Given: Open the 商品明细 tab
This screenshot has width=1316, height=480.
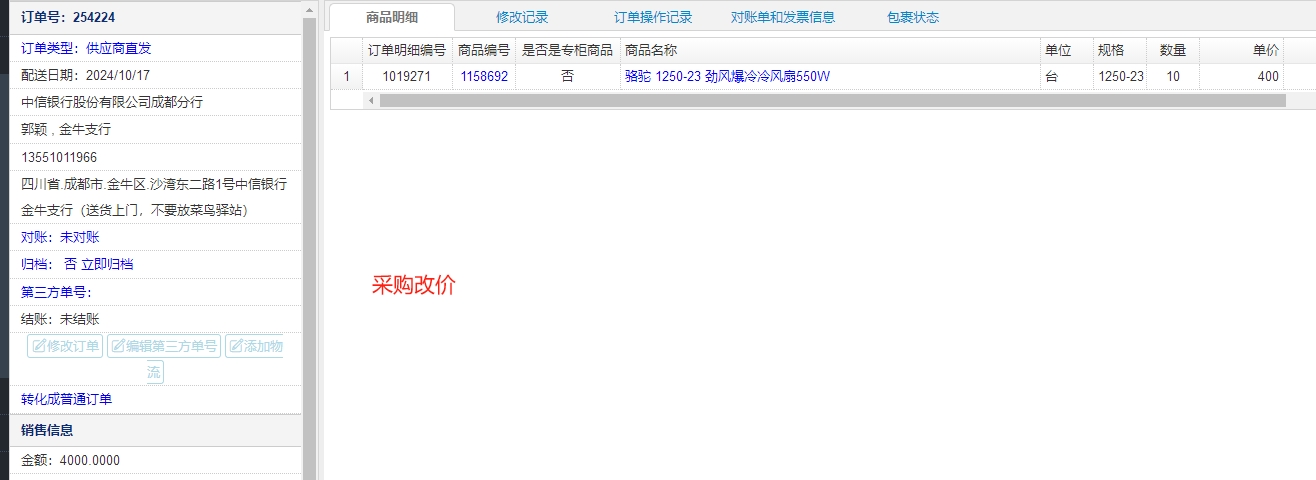Looking at the screenshot, I should [392, 17].
